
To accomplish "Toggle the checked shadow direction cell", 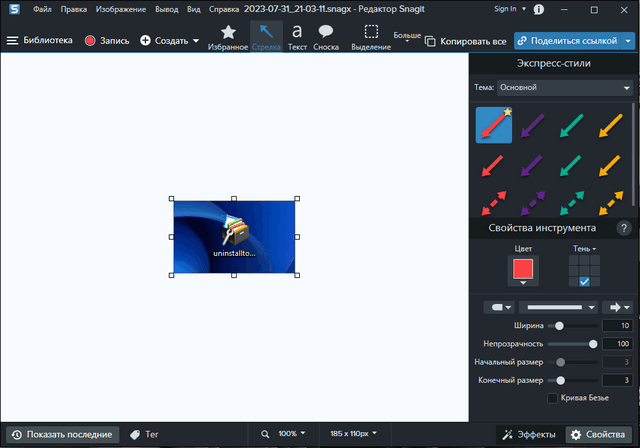I will [585, 281].
